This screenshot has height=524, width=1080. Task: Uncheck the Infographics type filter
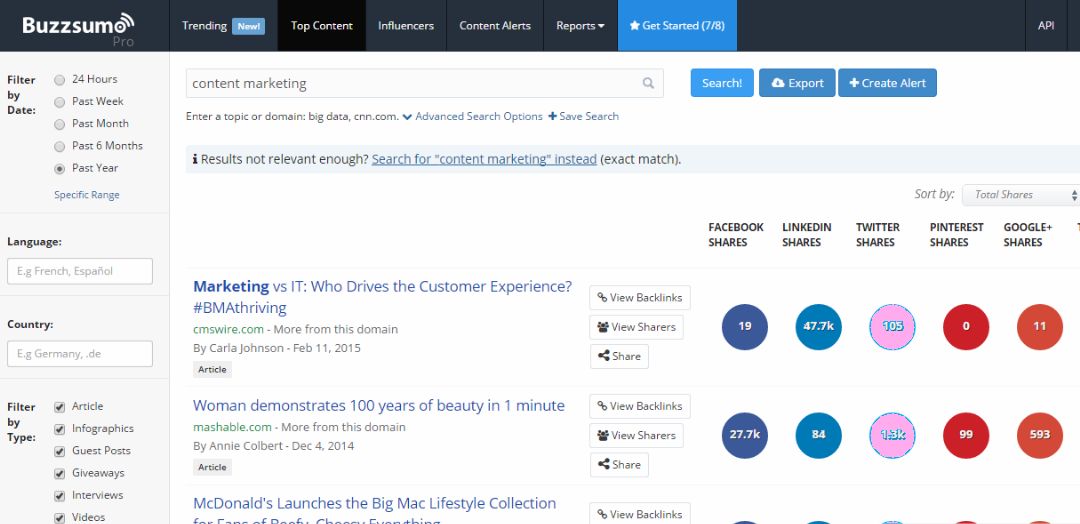tap(60, 429)
